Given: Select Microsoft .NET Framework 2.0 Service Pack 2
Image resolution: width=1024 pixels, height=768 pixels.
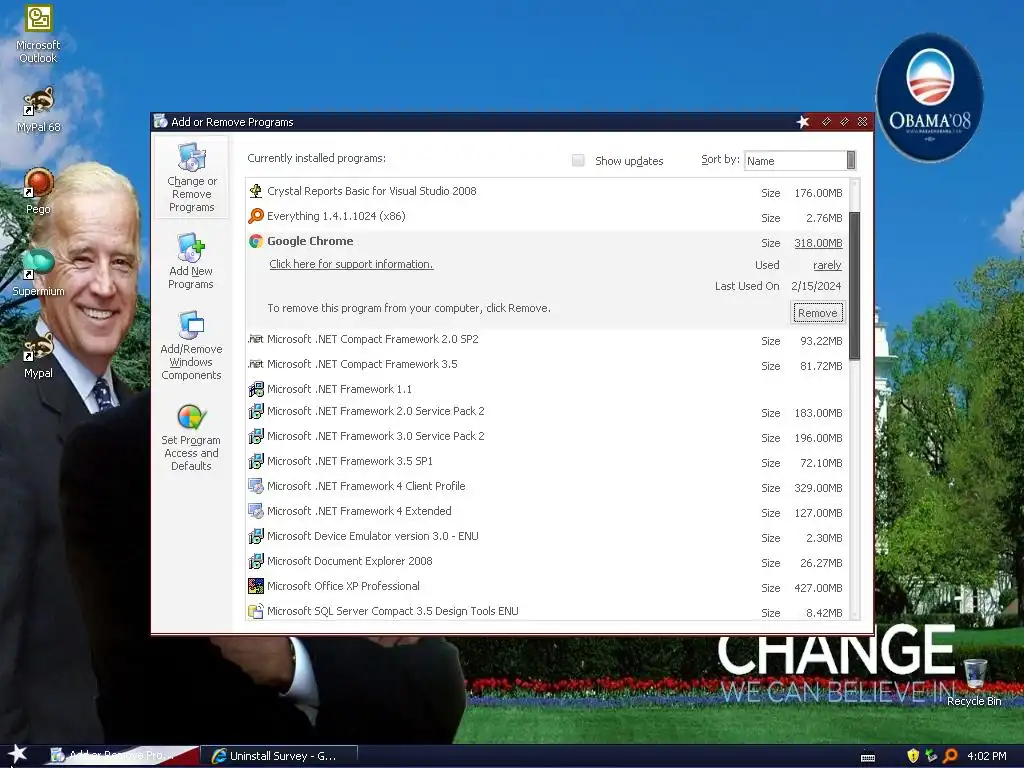Looking at the screenshot, I should (x=547, y=411).
